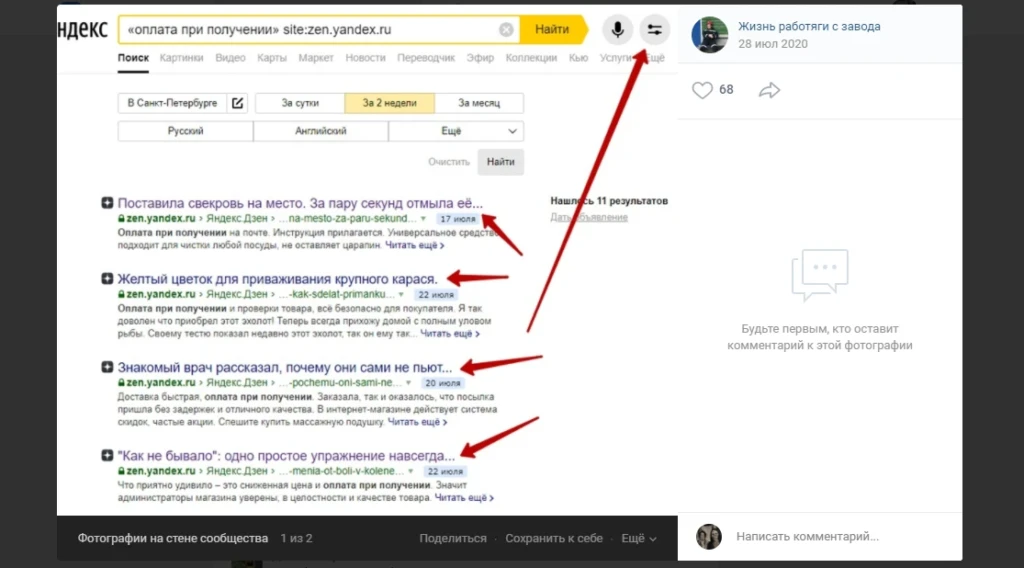Image resolution: width=1024 pixels, height=568 pixels.
Task: Select the 'За сутки' time filter
Action: (300, 103)
